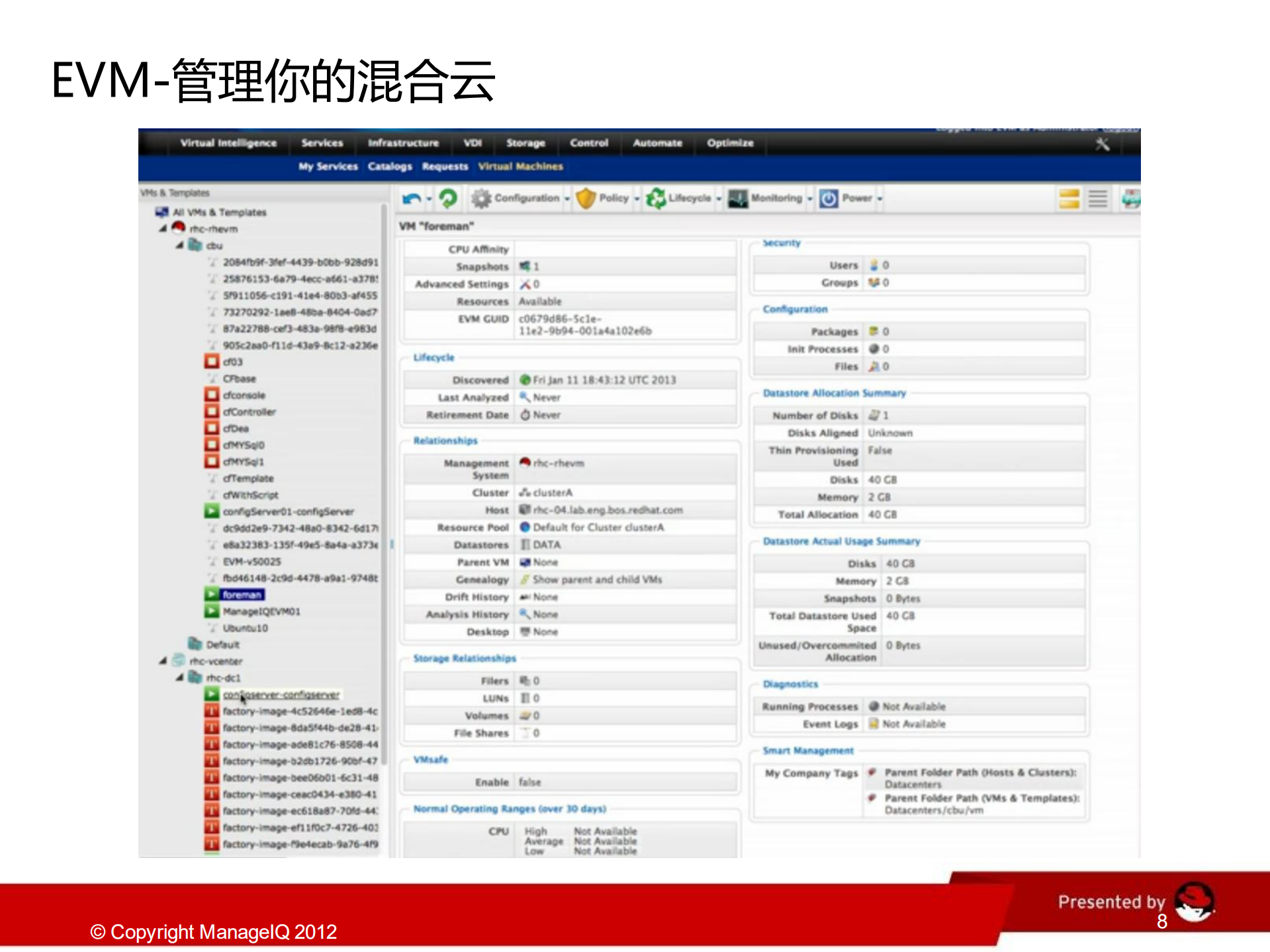
Task: Select the list view icon at top right
Action: 1097,198
